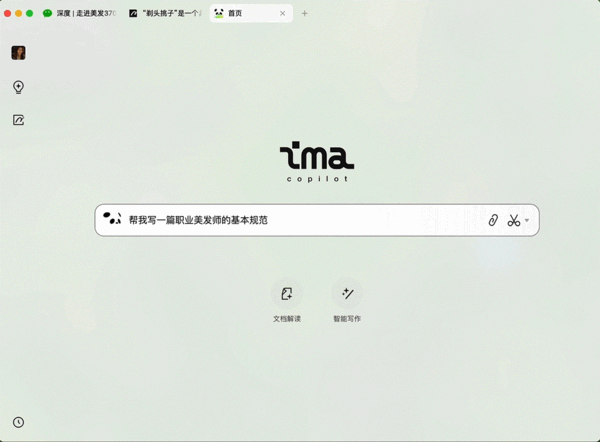Switch to the 深度 | 走进美发 tab
Screen dimensions: 600x442
pos(80,13)
